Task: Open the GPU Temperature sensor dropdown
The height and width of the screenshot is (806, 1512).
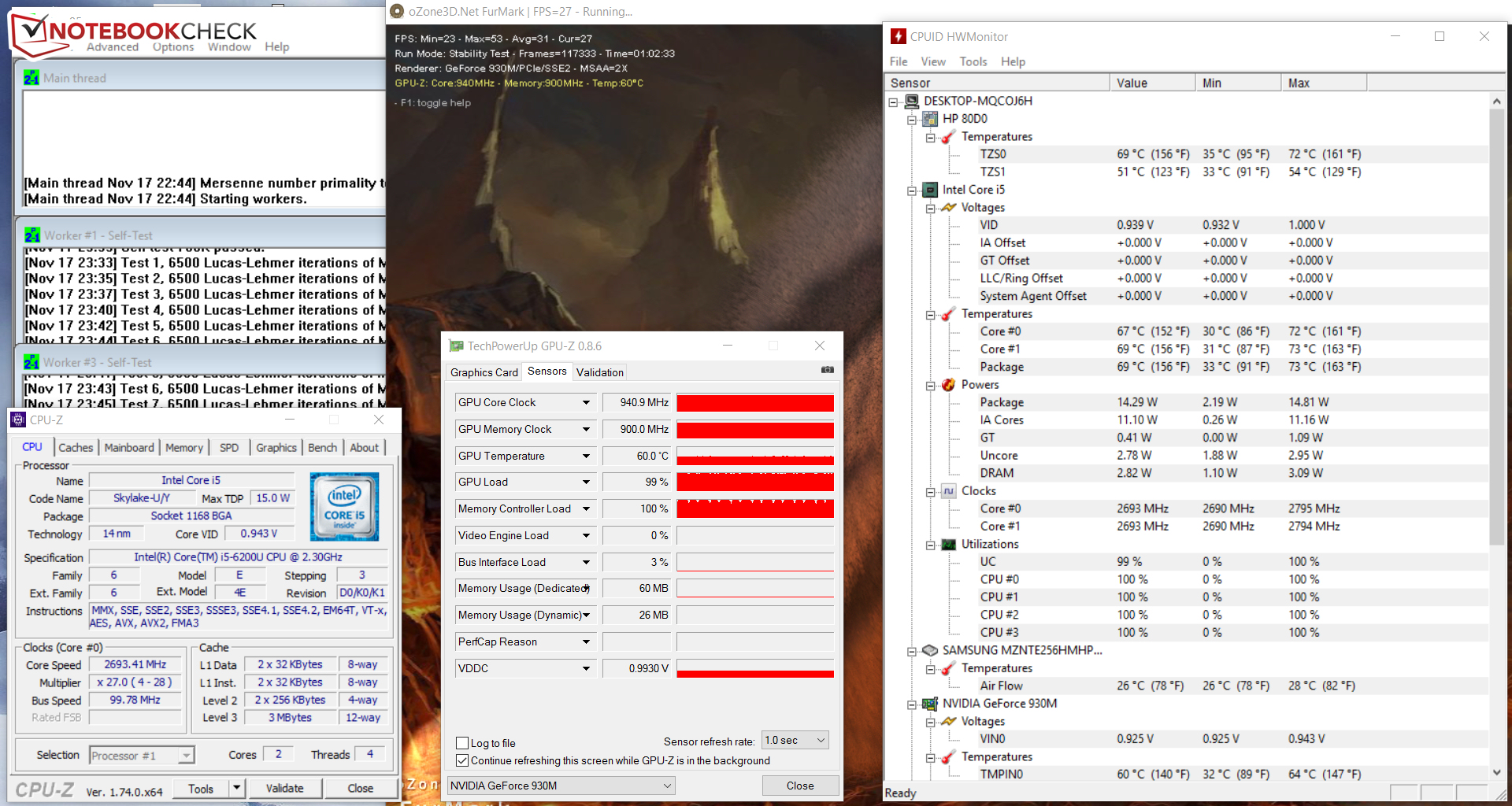Action: pos(586,456)
